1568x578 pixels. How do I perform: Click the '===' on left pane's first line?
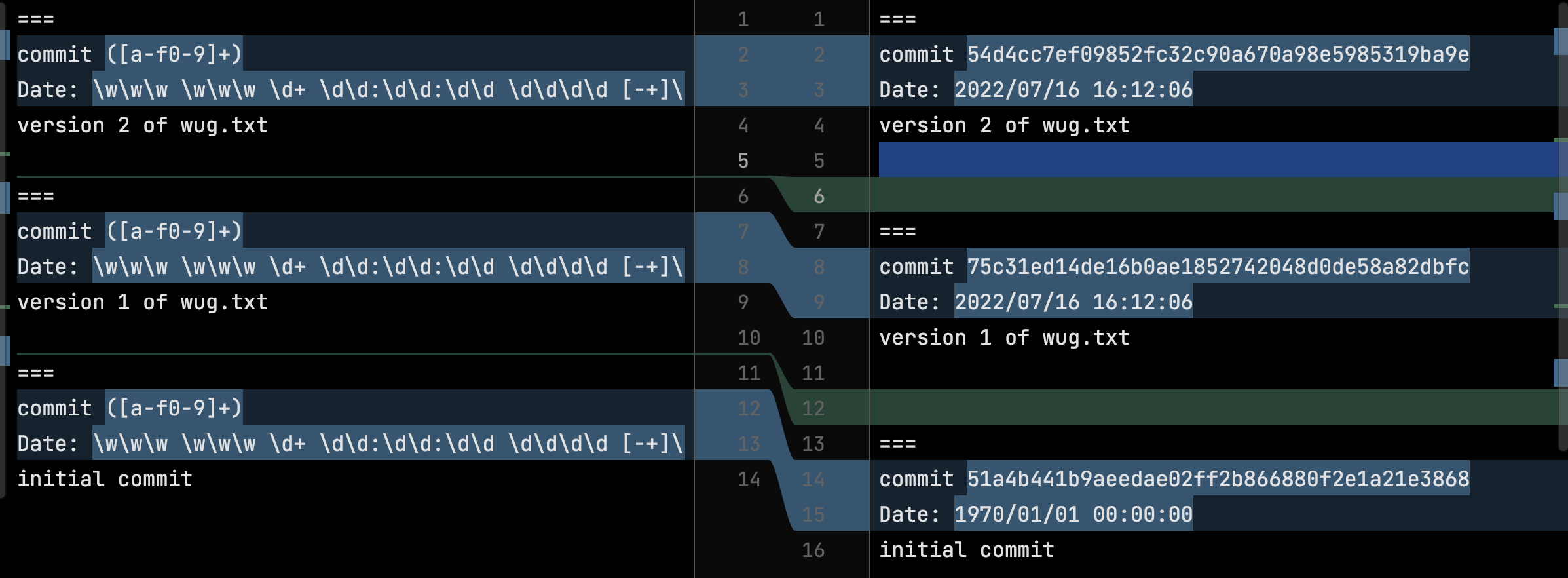click(x=35, y=19)
